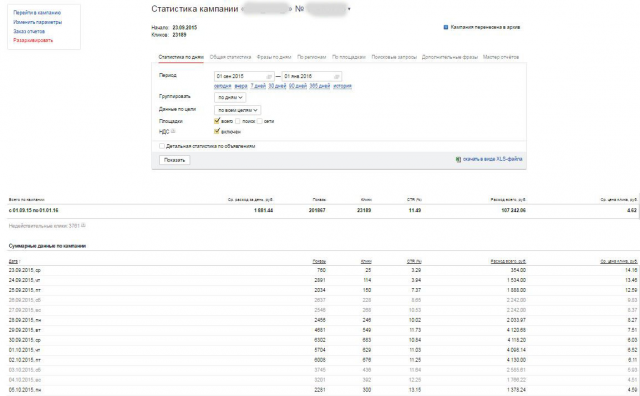Enable 'поиск' площадки checkbox
The height and width of the screenshot is (396, 640).
pos(238,121)
